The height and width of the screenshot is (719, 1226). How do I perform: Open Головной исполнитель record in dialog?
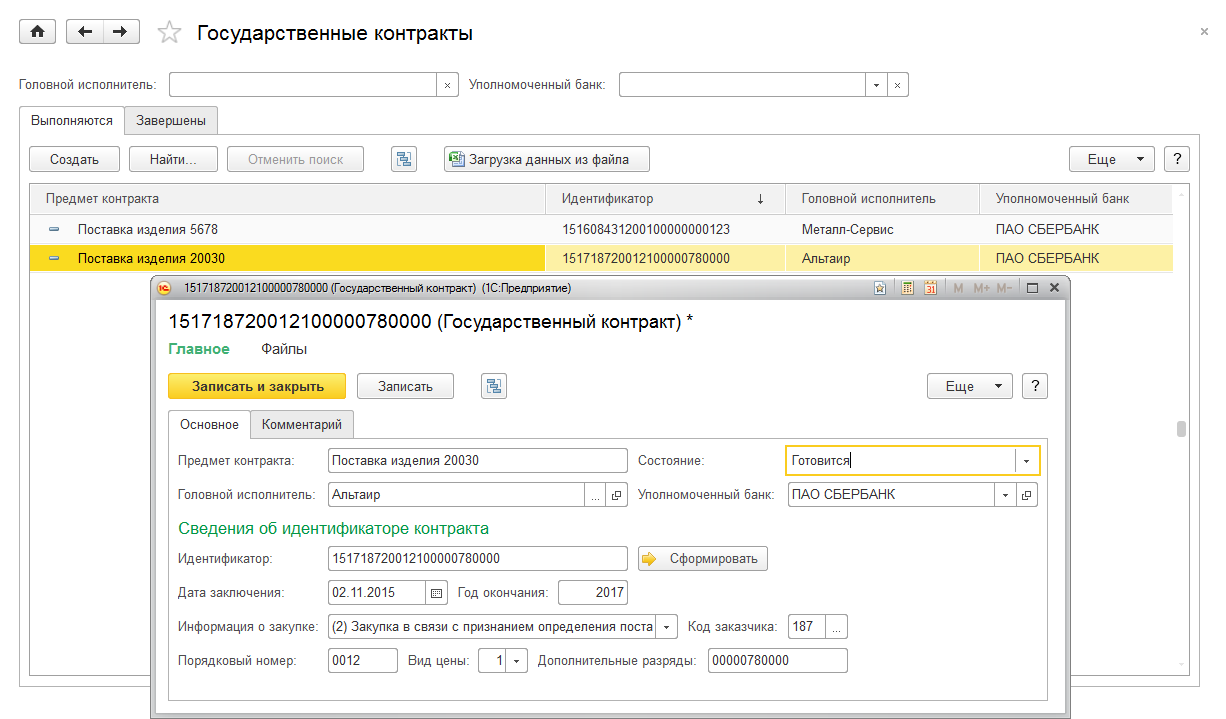[x=616, y=495]
